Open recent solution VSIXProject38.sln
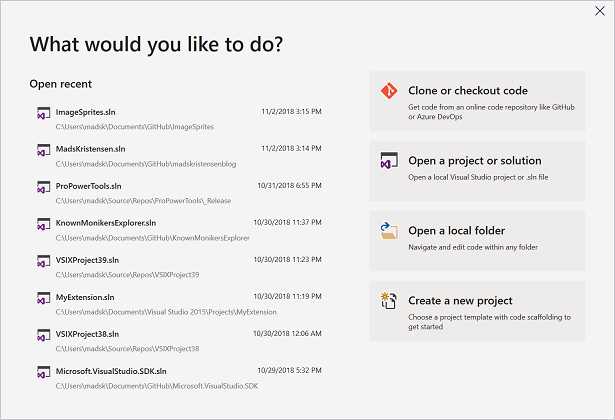The width and height of the screenshot is (615, 420). (179, 341)
